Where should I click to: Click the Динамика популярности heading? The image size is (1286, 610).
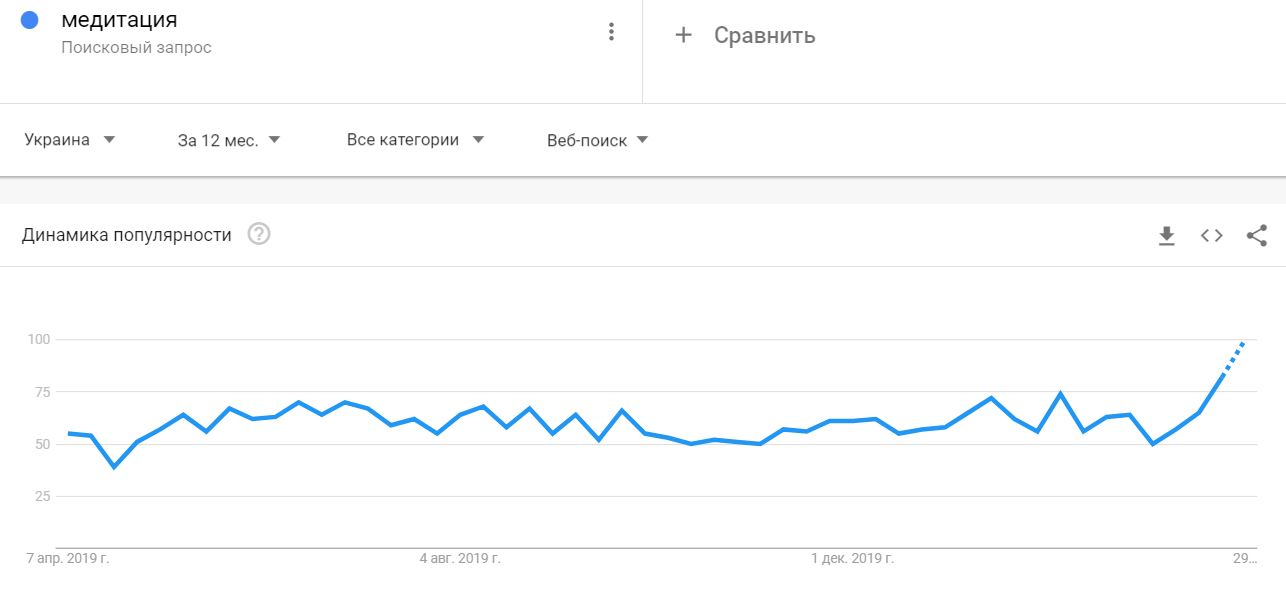coord(126,235)
